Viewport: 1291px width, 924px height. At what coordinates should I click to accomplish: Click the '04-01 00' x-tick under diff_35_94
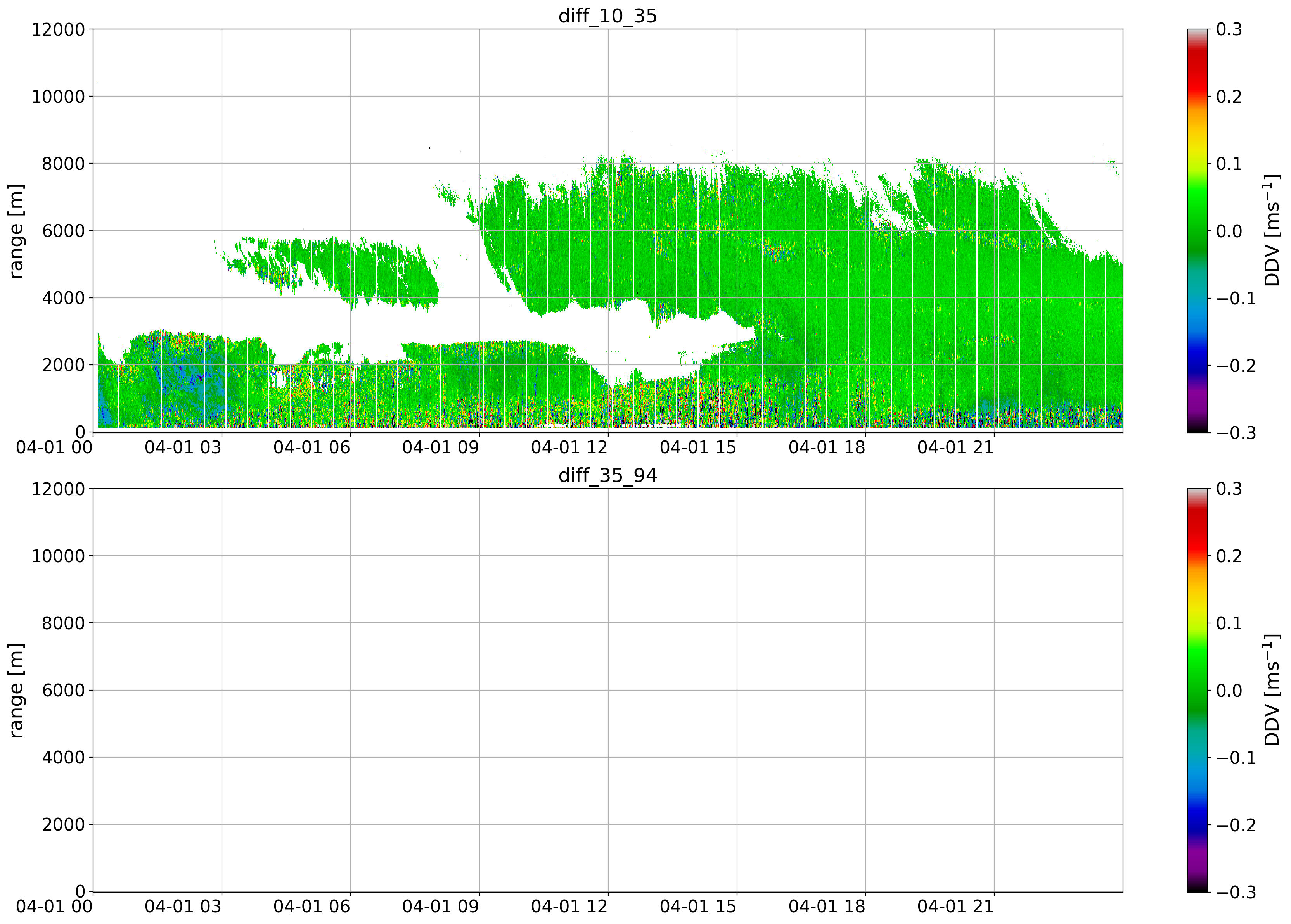[54, 907]
